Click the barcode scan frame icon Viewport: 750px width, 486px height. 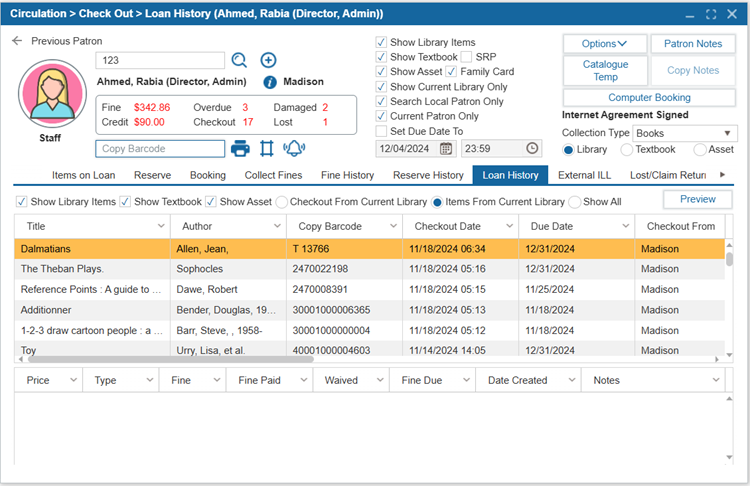coord(266,148)
